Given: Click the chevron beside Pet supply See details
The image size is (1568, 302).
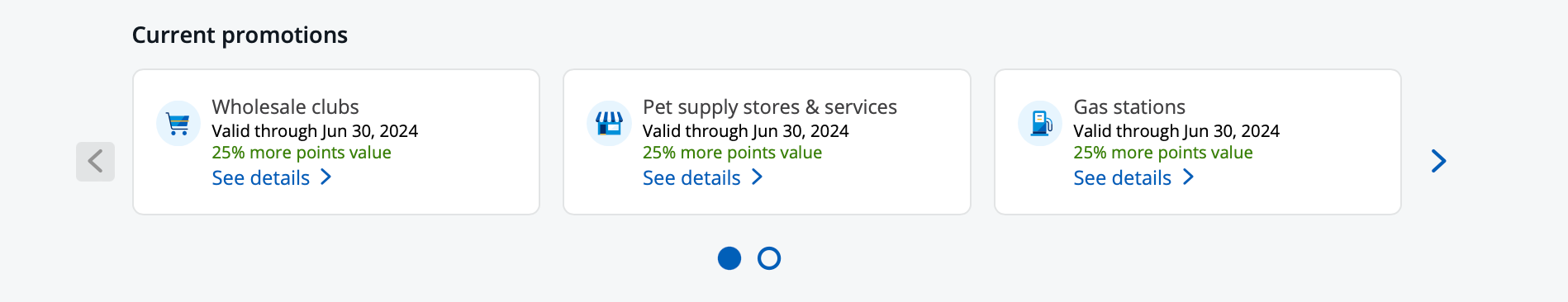Looking at the screenshot, I should pos(757,177).
